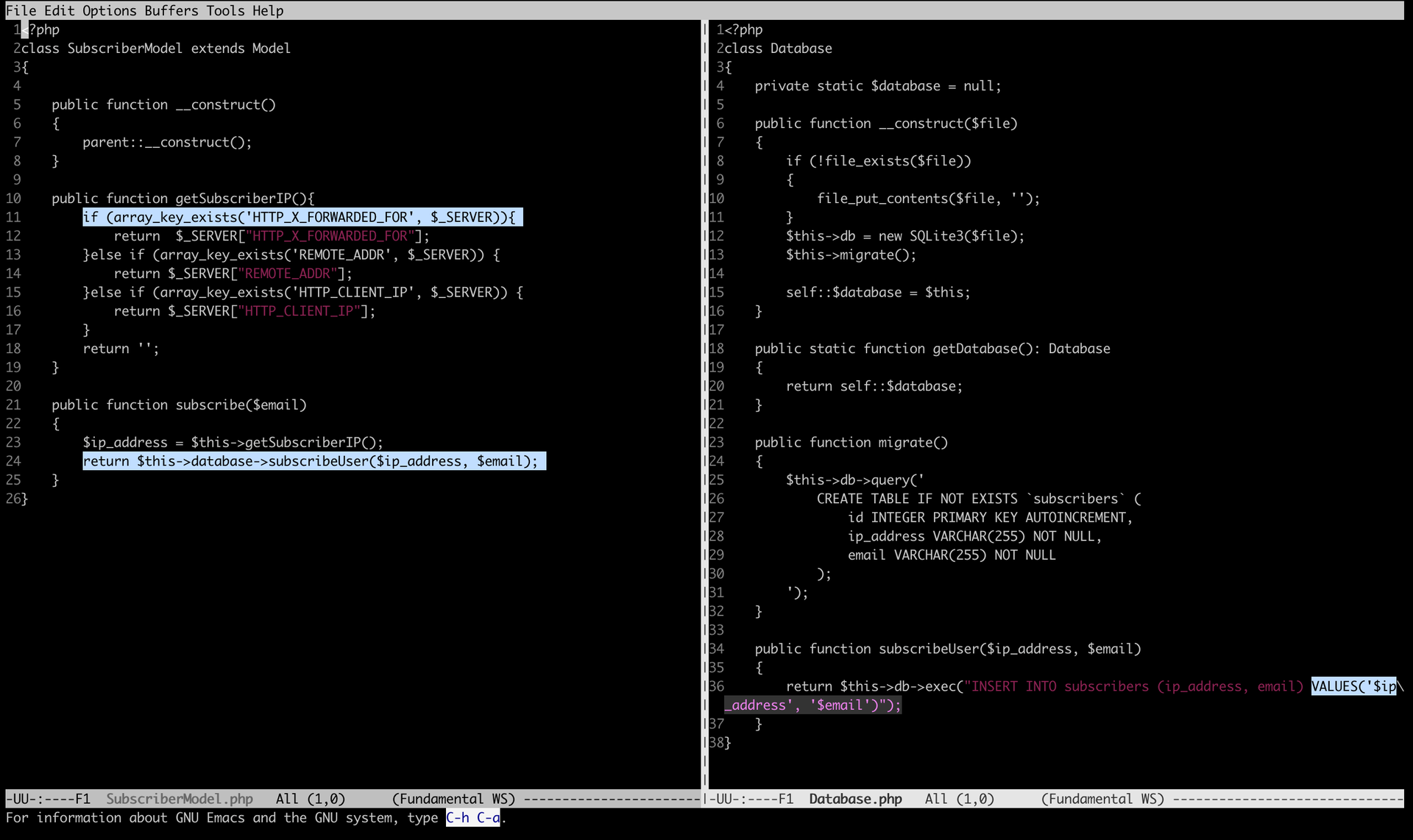The width and height of the screenshot is (1413, 840).
Task: Open the Edit menu
Action: point(59,10)
